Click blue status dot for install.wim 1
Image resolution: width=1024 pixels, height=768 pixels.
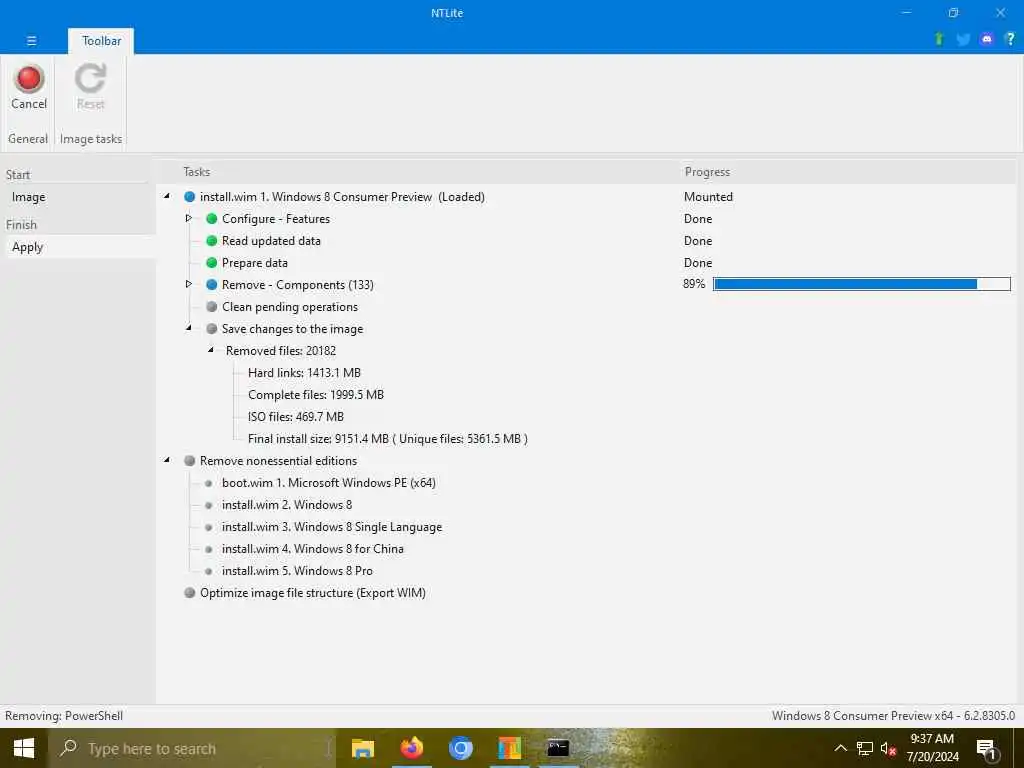tap(189, 197)
